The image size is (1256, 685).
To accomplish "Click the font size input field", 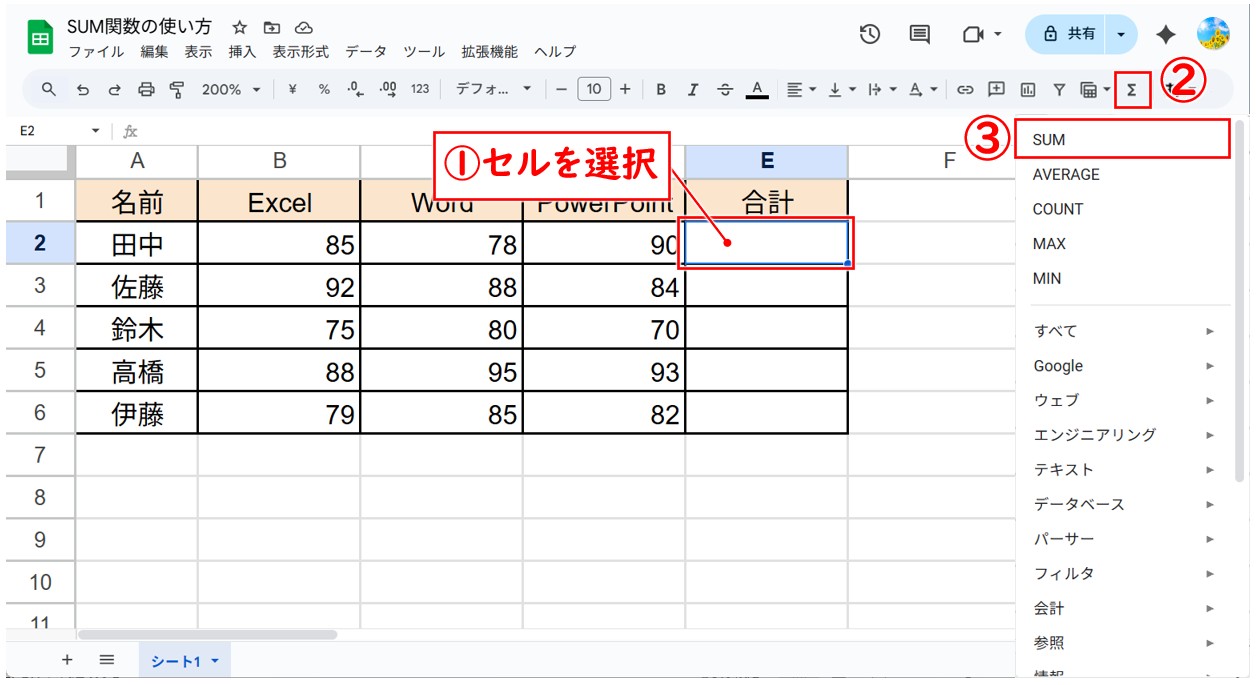I will point(593,90).
